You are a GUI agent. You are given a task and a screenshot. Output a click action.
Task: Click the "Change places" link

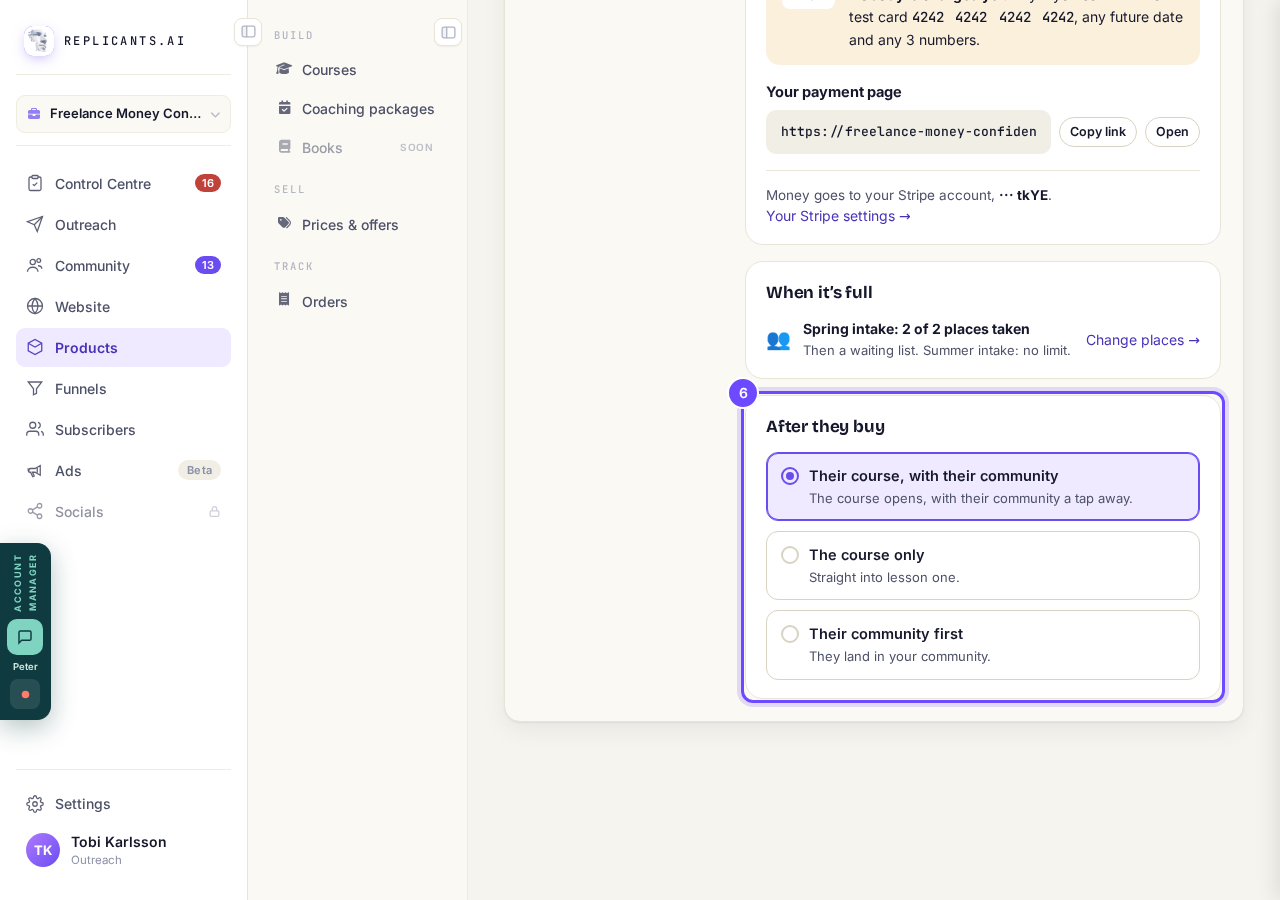coord(1143,340)
